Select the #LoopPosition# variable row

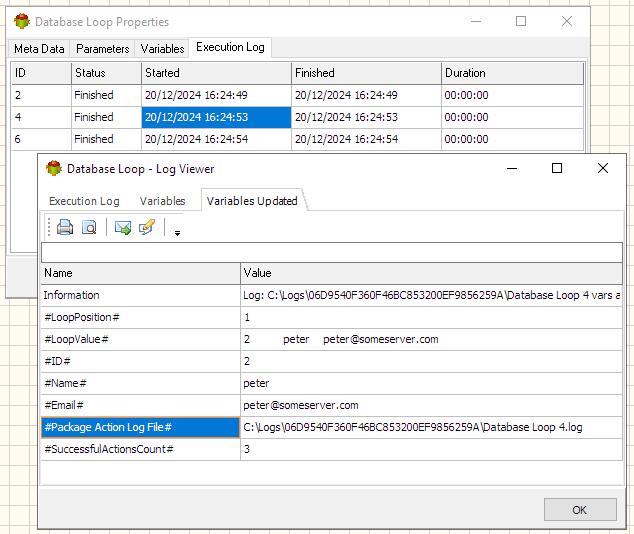(332, 317)
